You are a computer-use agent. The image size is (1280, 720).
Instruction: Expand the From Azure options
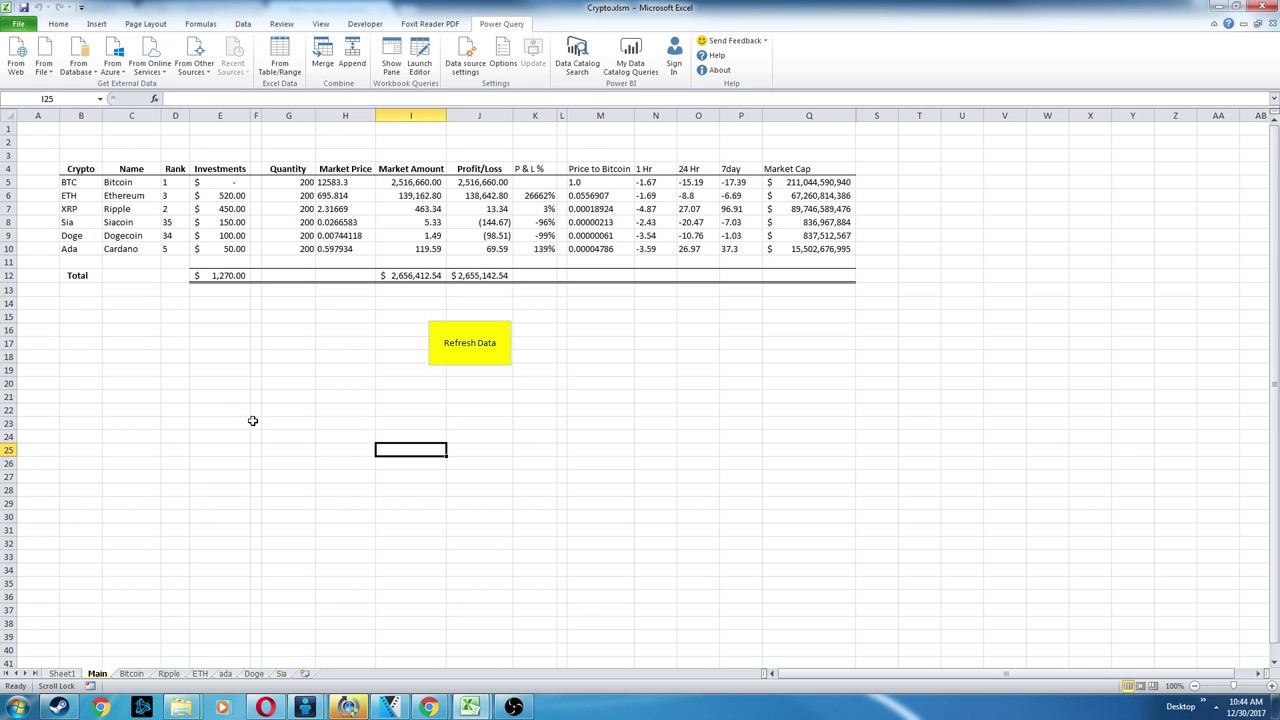[x=113, y=56]
